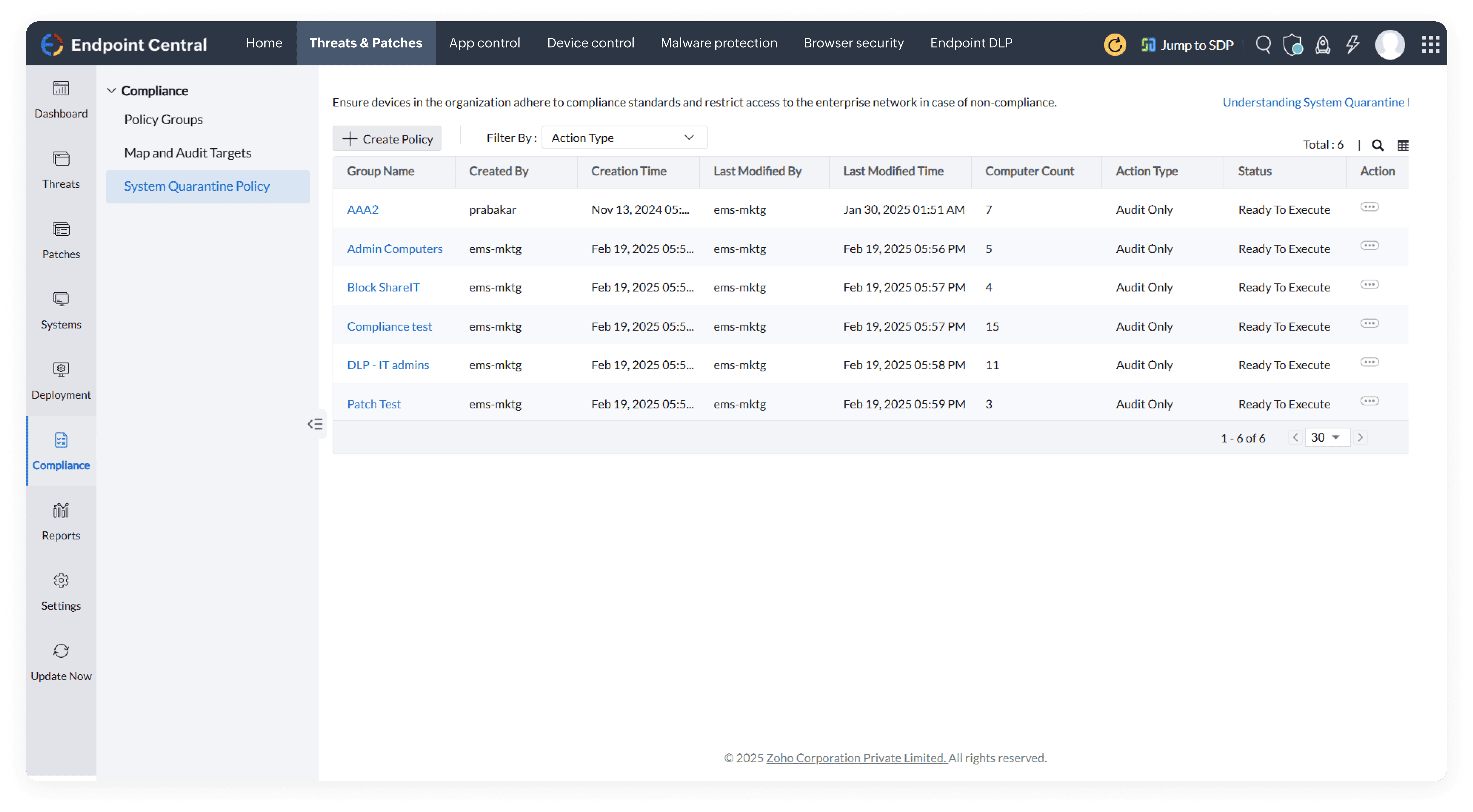Open the Action Type filter dropdown
The height and width of the screenshot is (812, 1473).
pos(624,138)
